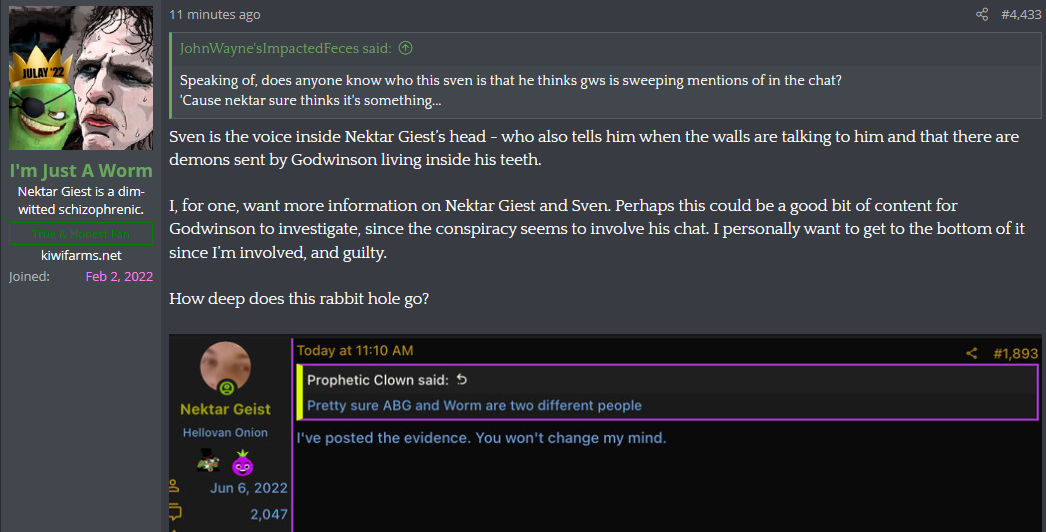The width and height of the screenshot is (1046, 532).
Task: Open the Nektar Geist avatar in screenshot
Action: click(x=225, y=368)
